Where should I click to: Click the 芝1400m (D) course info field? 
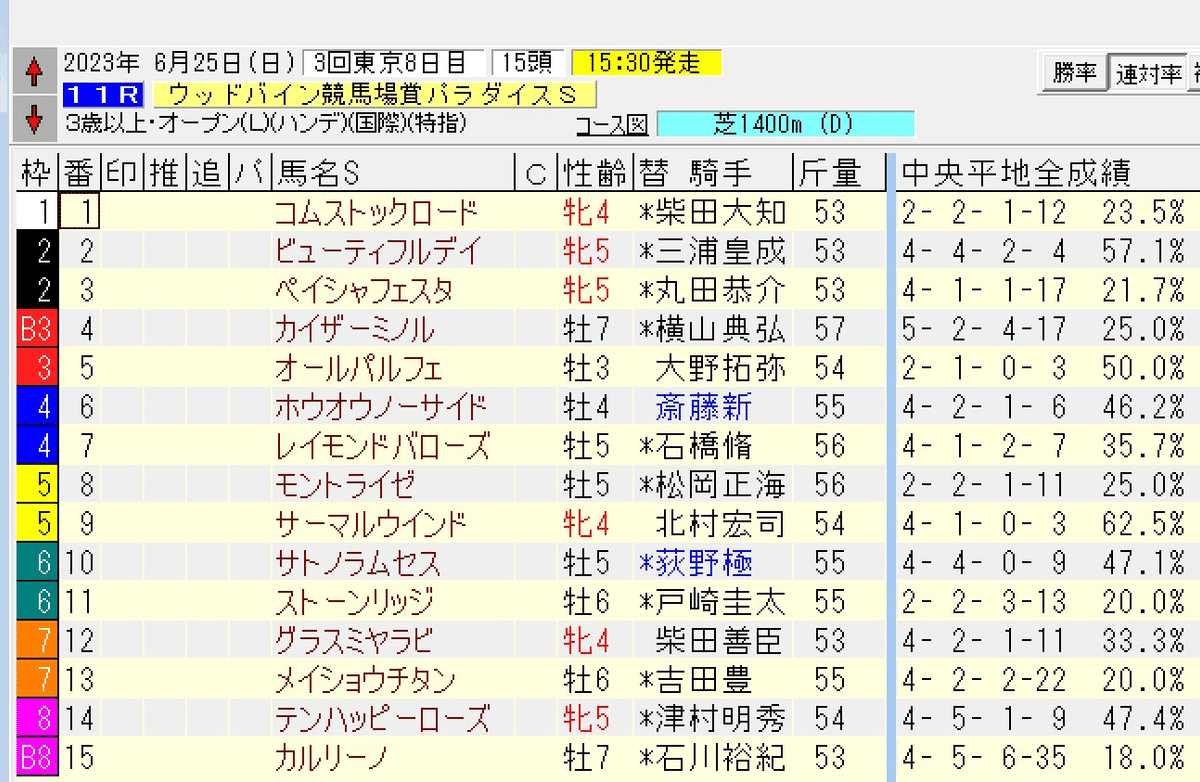785,124
